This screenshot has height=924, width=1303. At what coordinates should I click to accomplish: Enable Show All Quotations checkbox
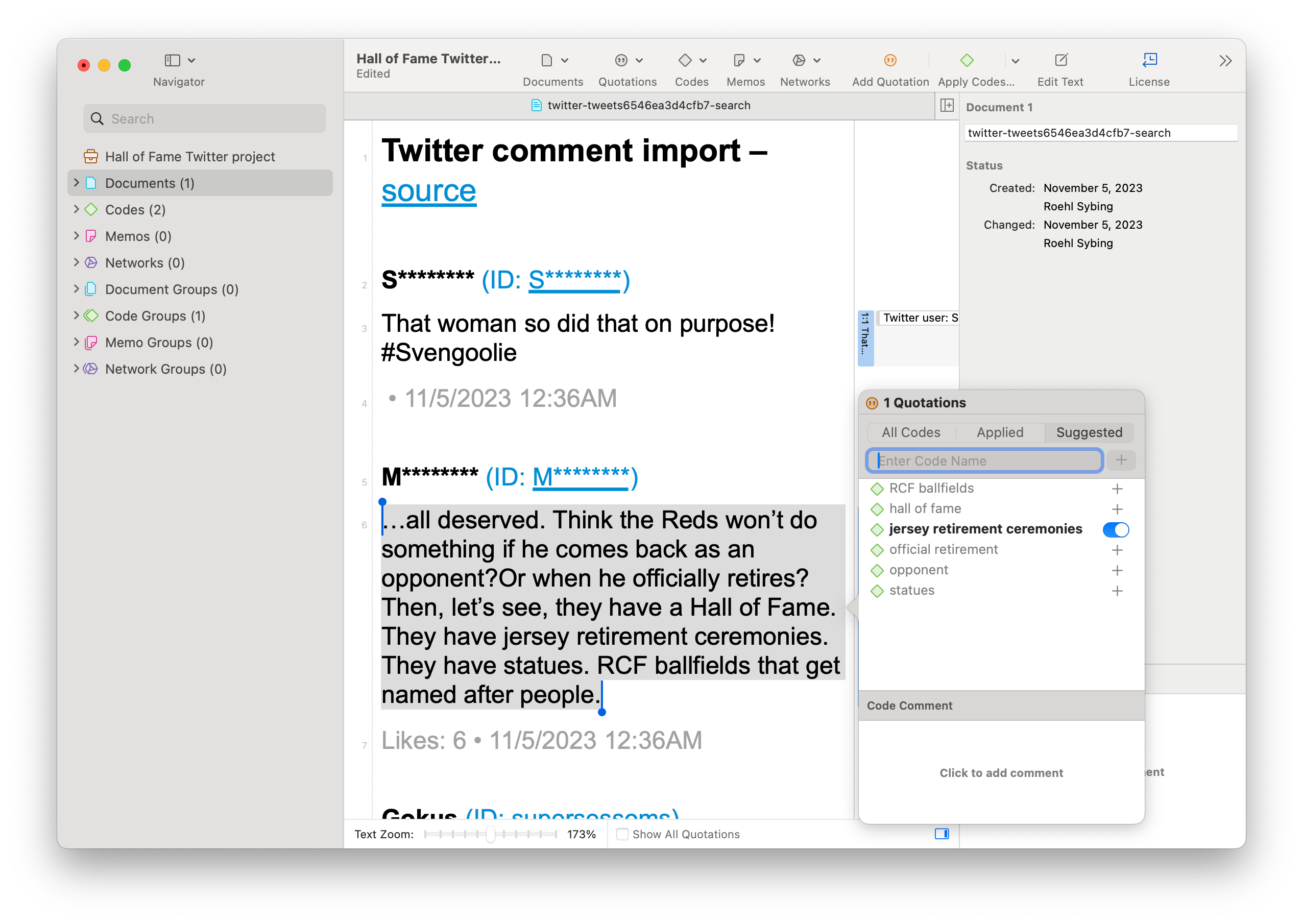coord(622,834)
